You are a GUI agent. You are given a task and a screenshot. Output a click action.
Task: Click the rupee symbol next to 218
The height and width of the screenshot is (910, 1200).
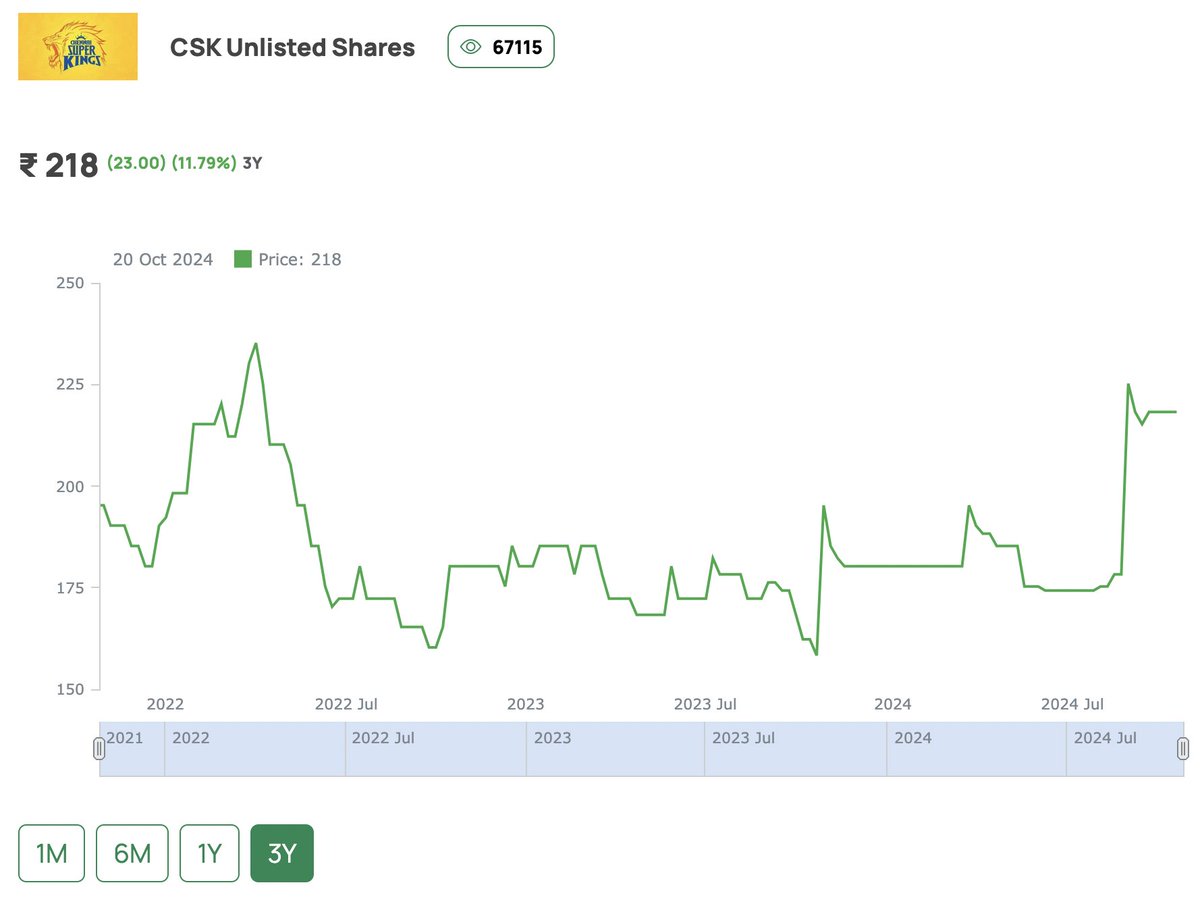pyautogui.click(x=28, y=164)
